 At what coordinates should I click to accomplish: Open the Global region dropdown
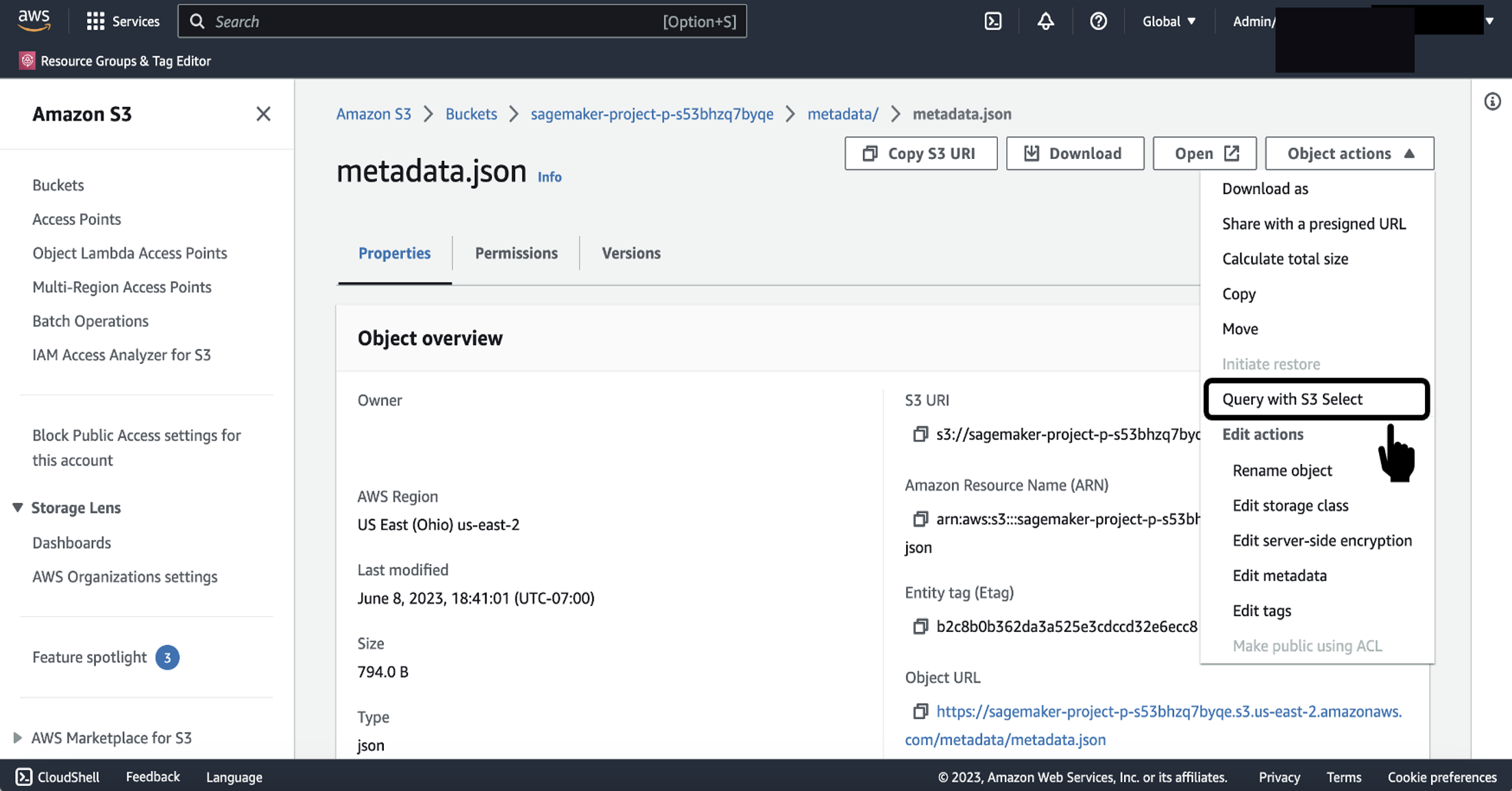(x=1169, y=21)
